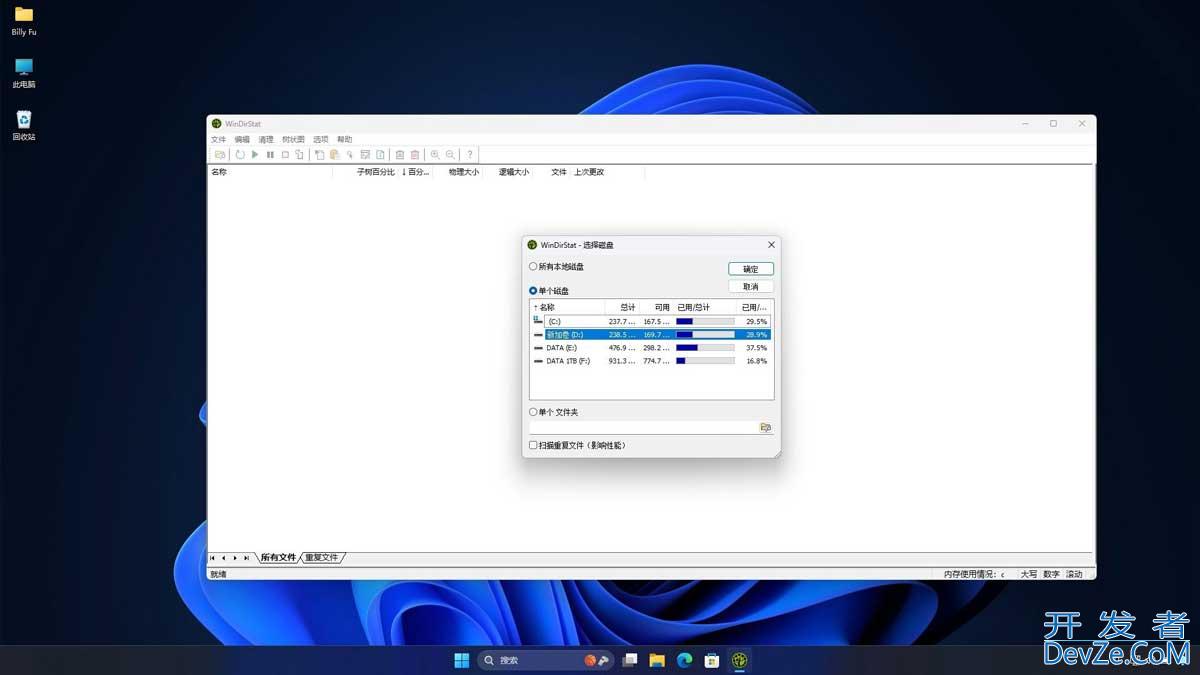Click the usage bar for DATA 1TB (F:)

(x=705, y=361)
